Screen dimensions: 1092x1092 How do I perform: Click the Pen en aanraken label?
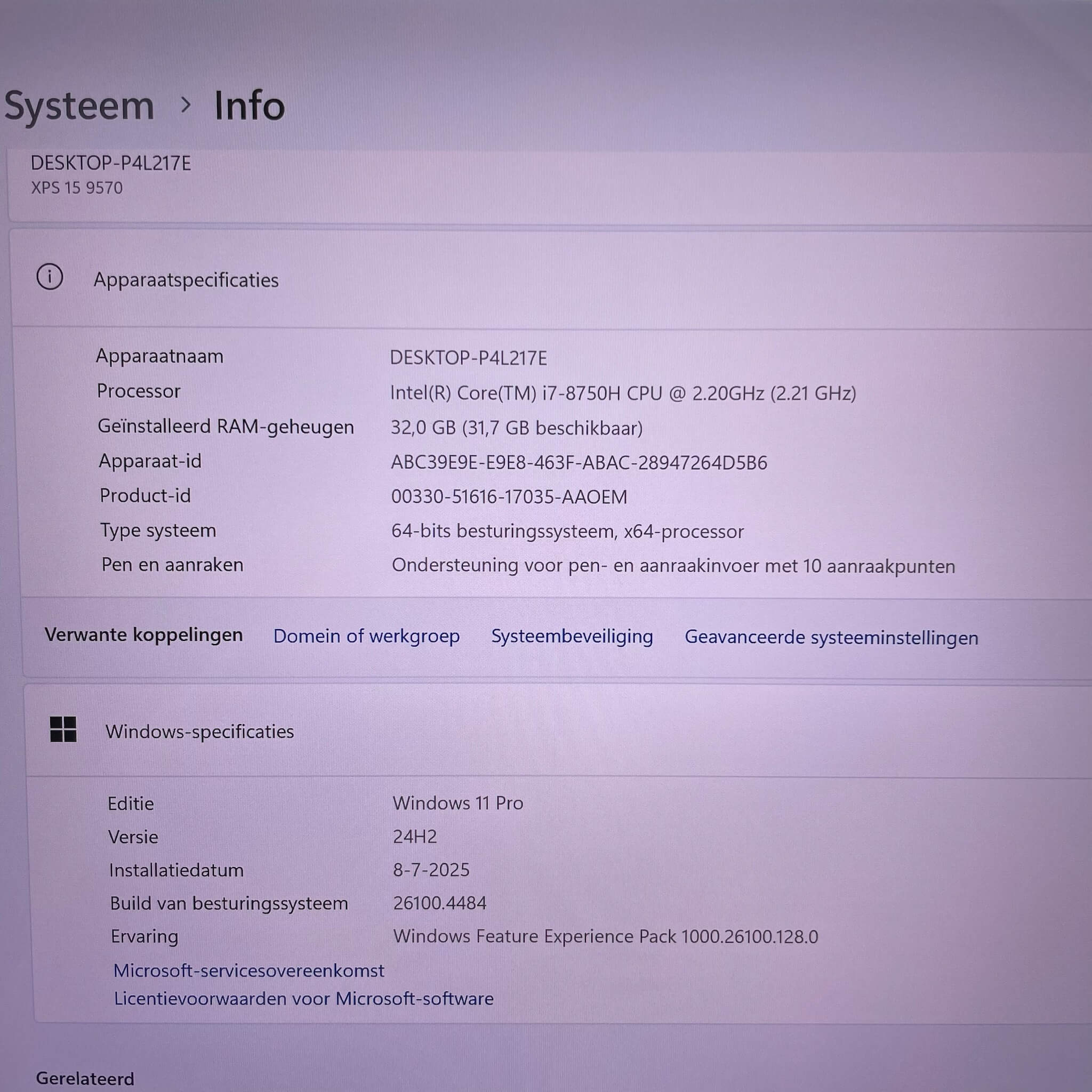172,565
